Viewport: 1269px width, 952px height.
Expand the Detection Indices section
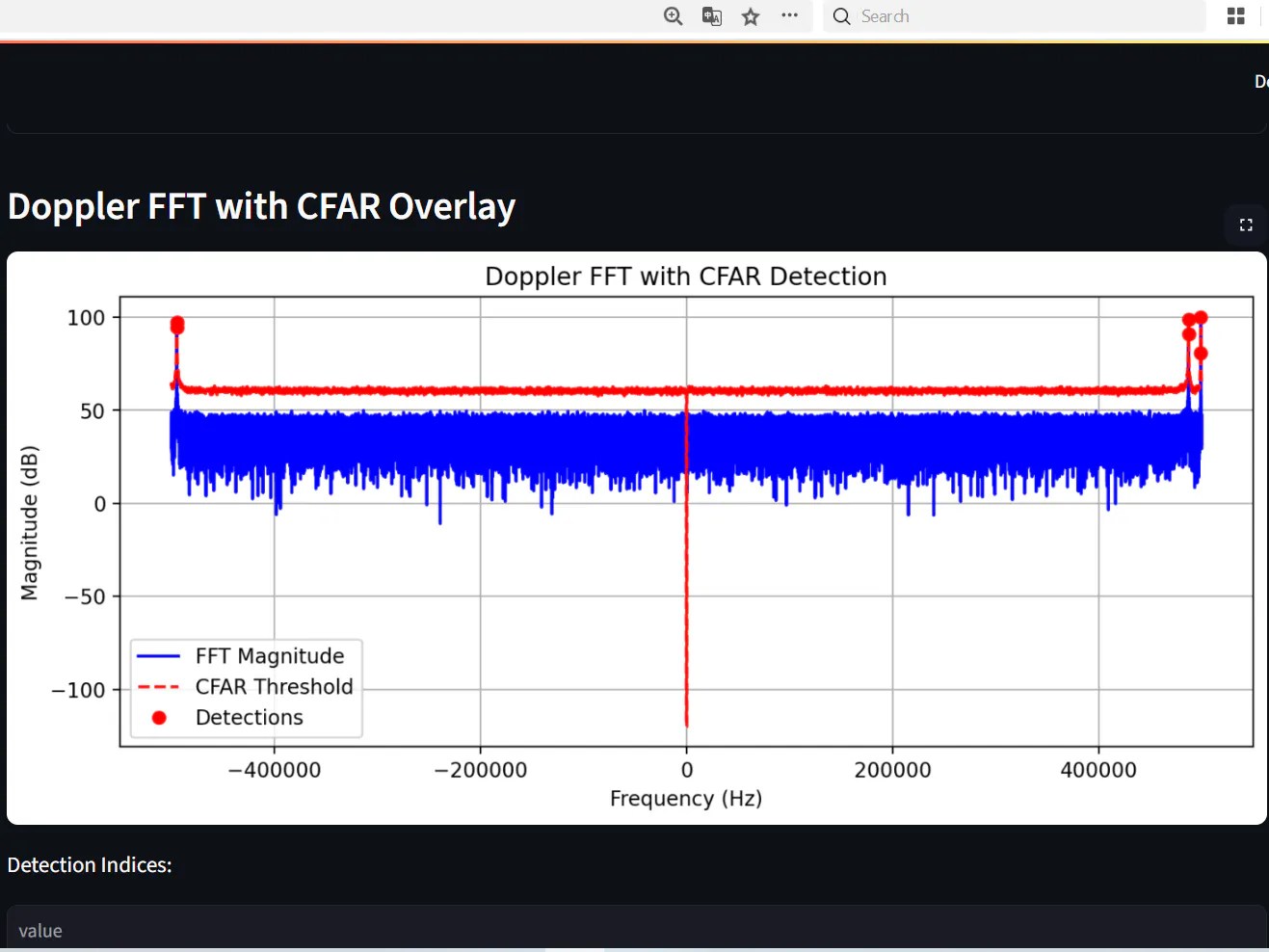(x=90, y=864)
